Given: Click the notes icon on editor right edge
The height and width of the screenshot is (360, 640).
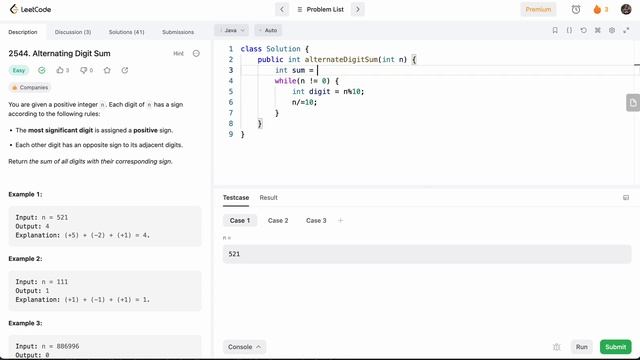Looking at the screenshot, I should pos(633,103).
